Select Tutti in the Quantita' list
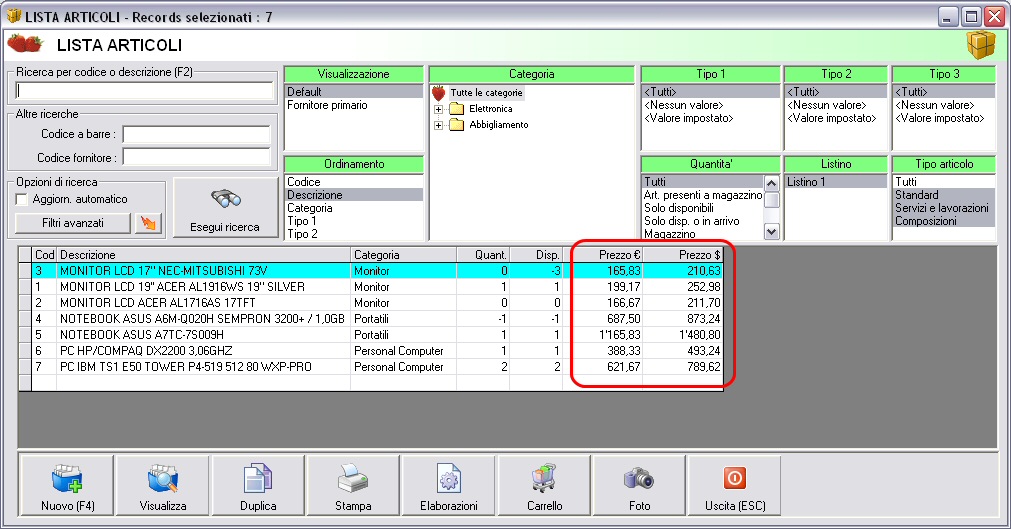 [x=703, y=182]
